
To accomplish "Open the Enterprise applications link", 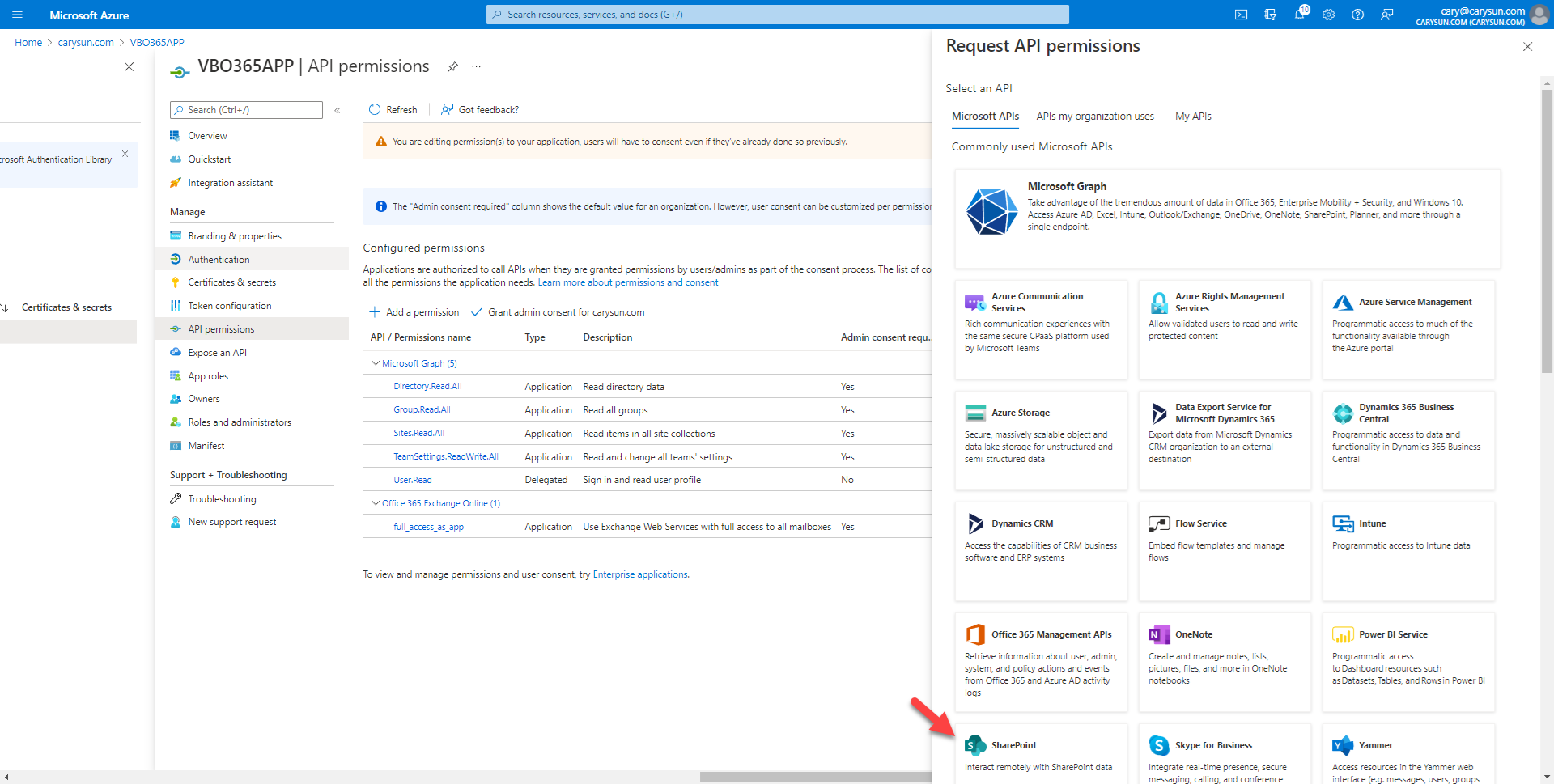I will click(x=640, y=574).
